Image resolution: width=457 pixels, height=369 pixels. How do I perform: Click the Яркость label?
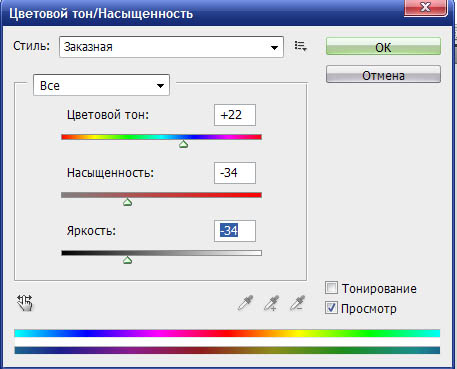[x=91, y=231]
